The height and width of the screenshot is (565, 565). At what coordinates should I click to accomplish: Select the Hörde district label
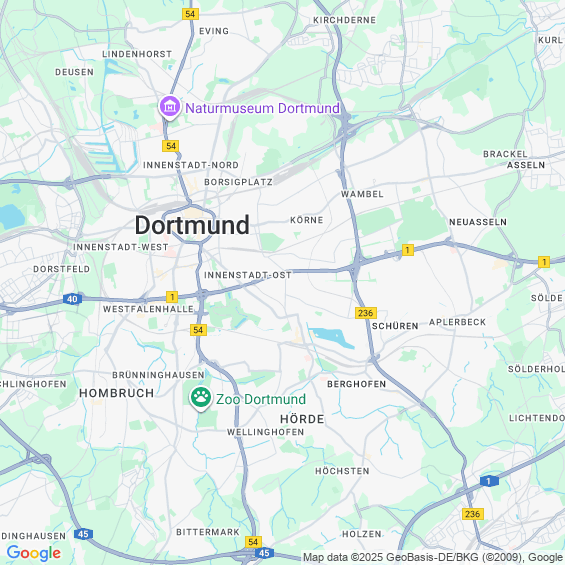click(302, 419)
